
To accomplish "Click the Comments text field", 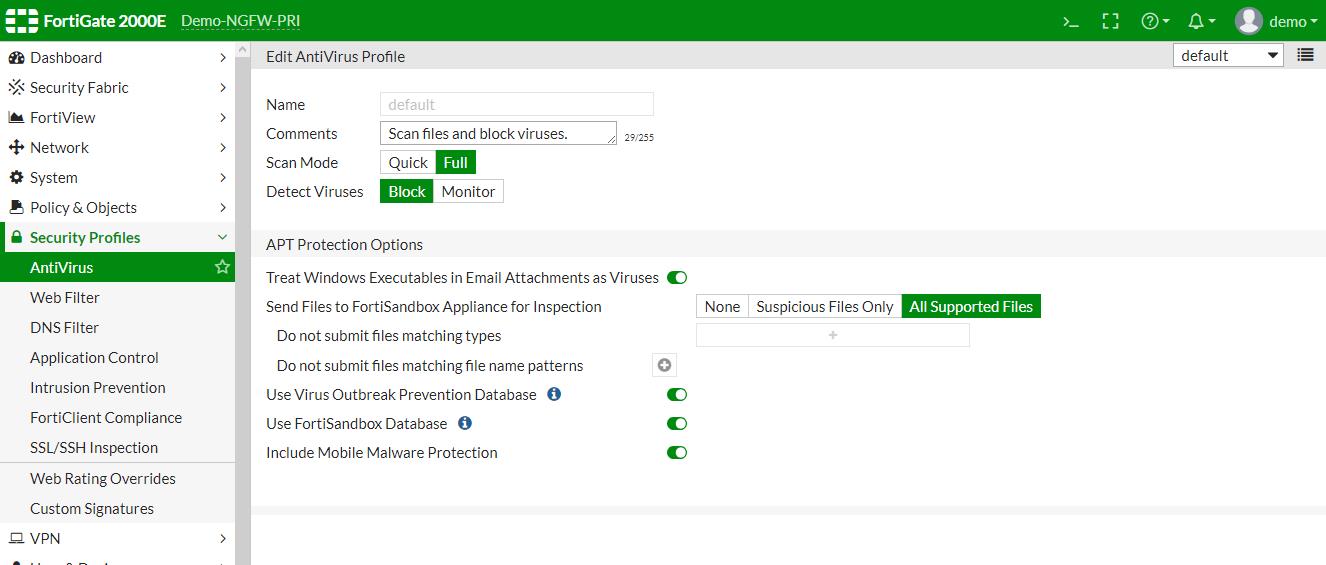I will [x=498, y=133].
